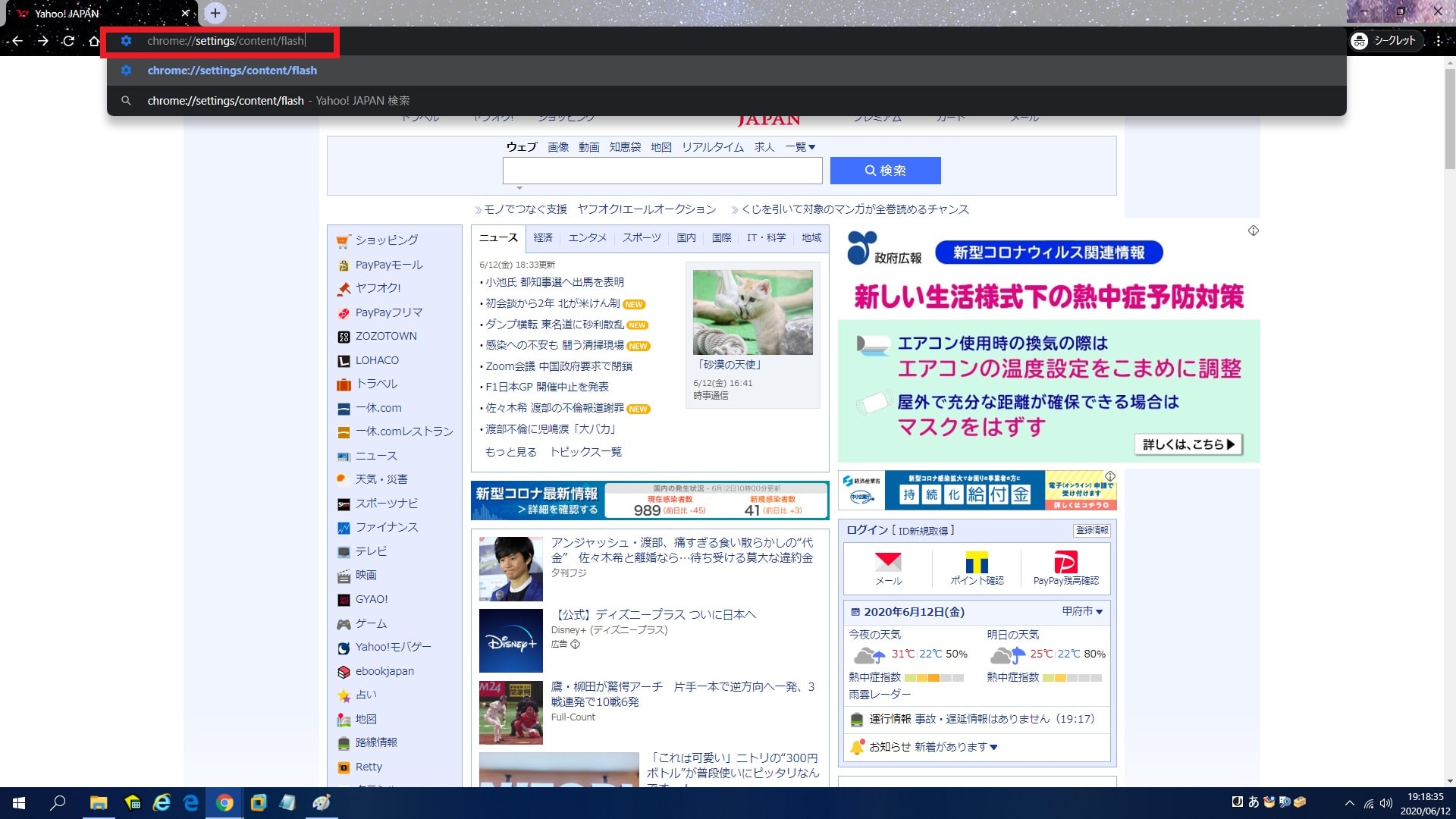Show hidden tray icons chevron

pos(1349,803)
